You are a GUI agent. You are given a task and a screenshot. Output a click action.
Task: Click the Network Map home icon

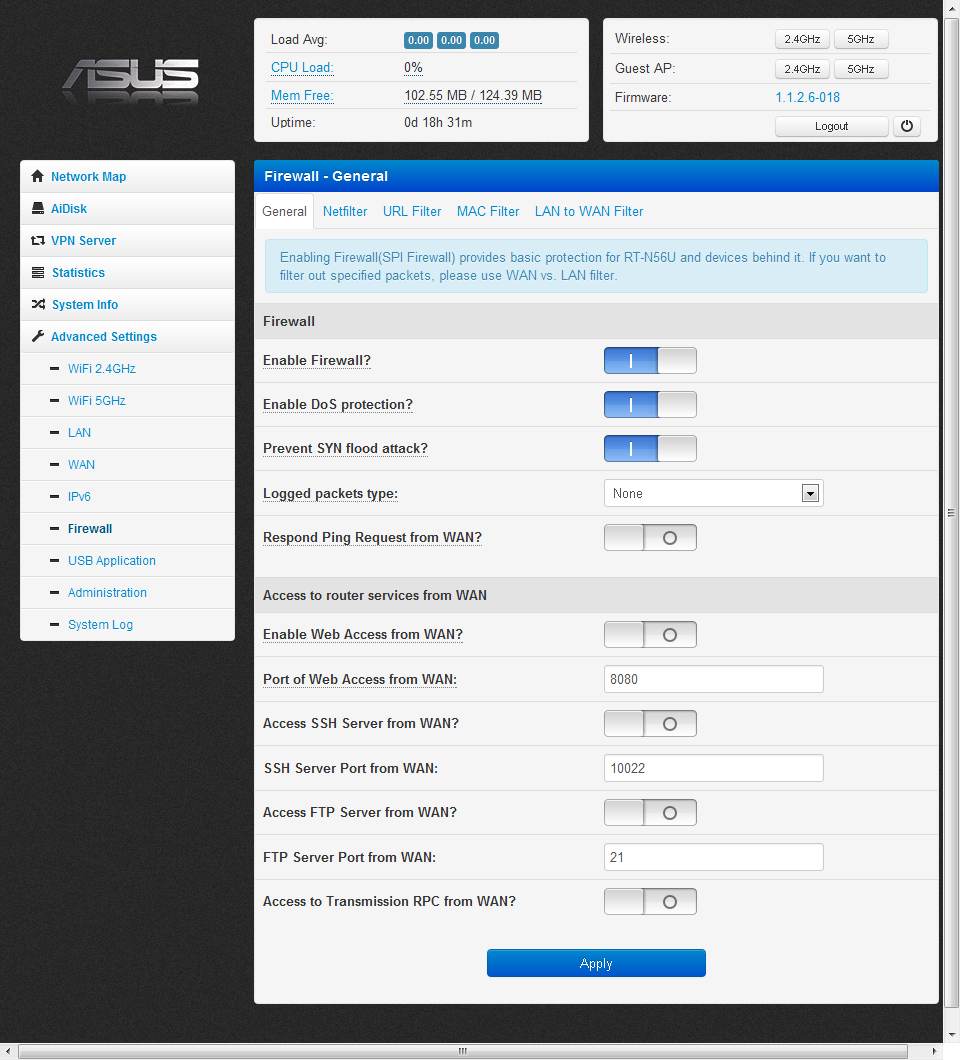[38, 177]
